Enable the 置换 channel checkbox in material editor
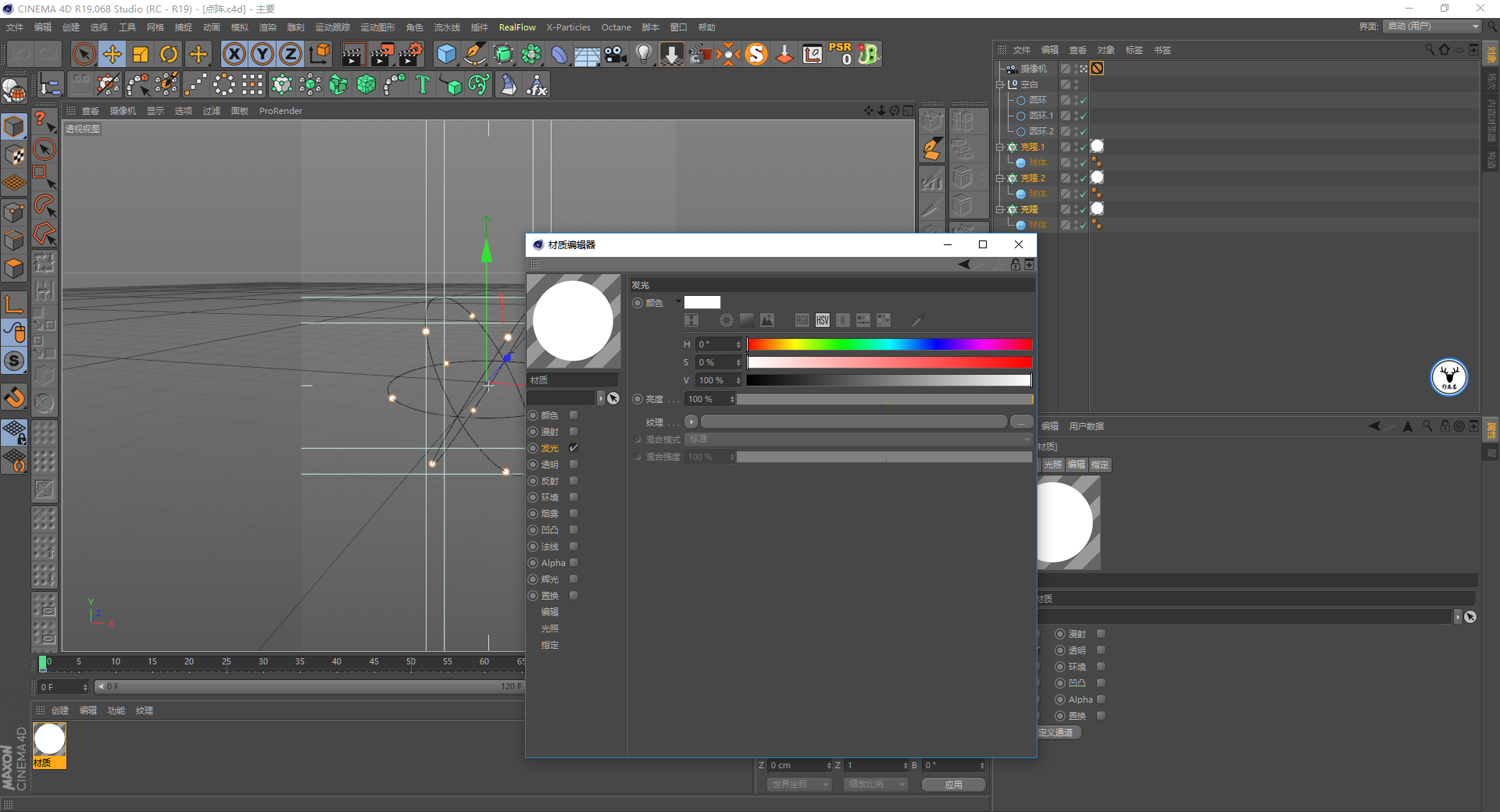The width and height of the screenshot is (1500, 812). coord(574,596)
